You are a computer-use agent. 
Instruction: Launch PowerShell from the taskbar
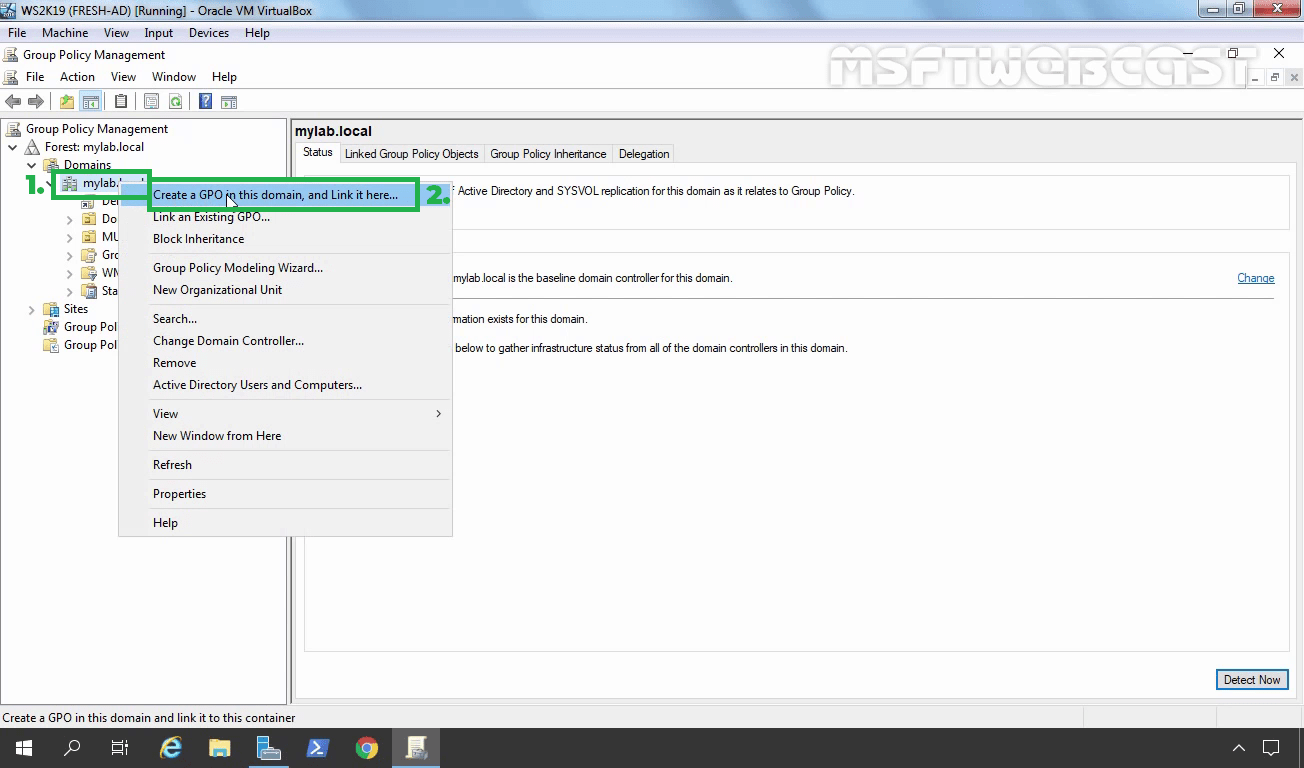pos(318,747)
